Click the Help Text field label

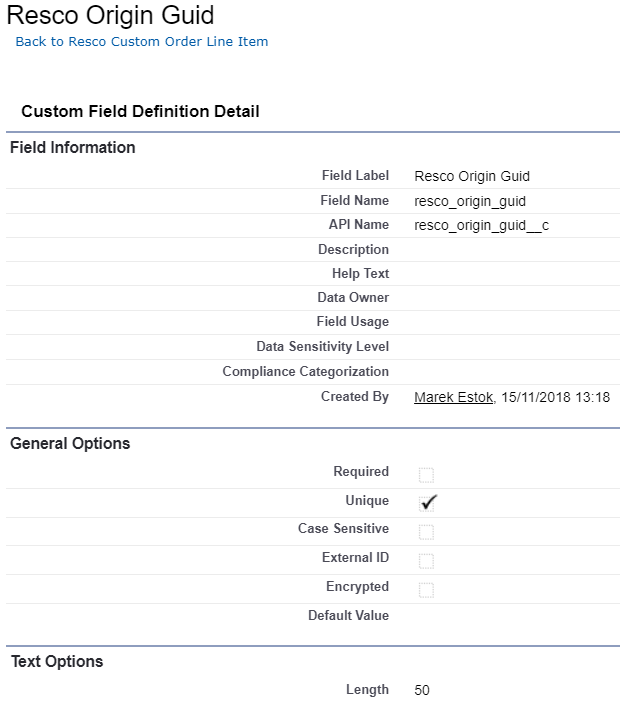coord(360,274)
